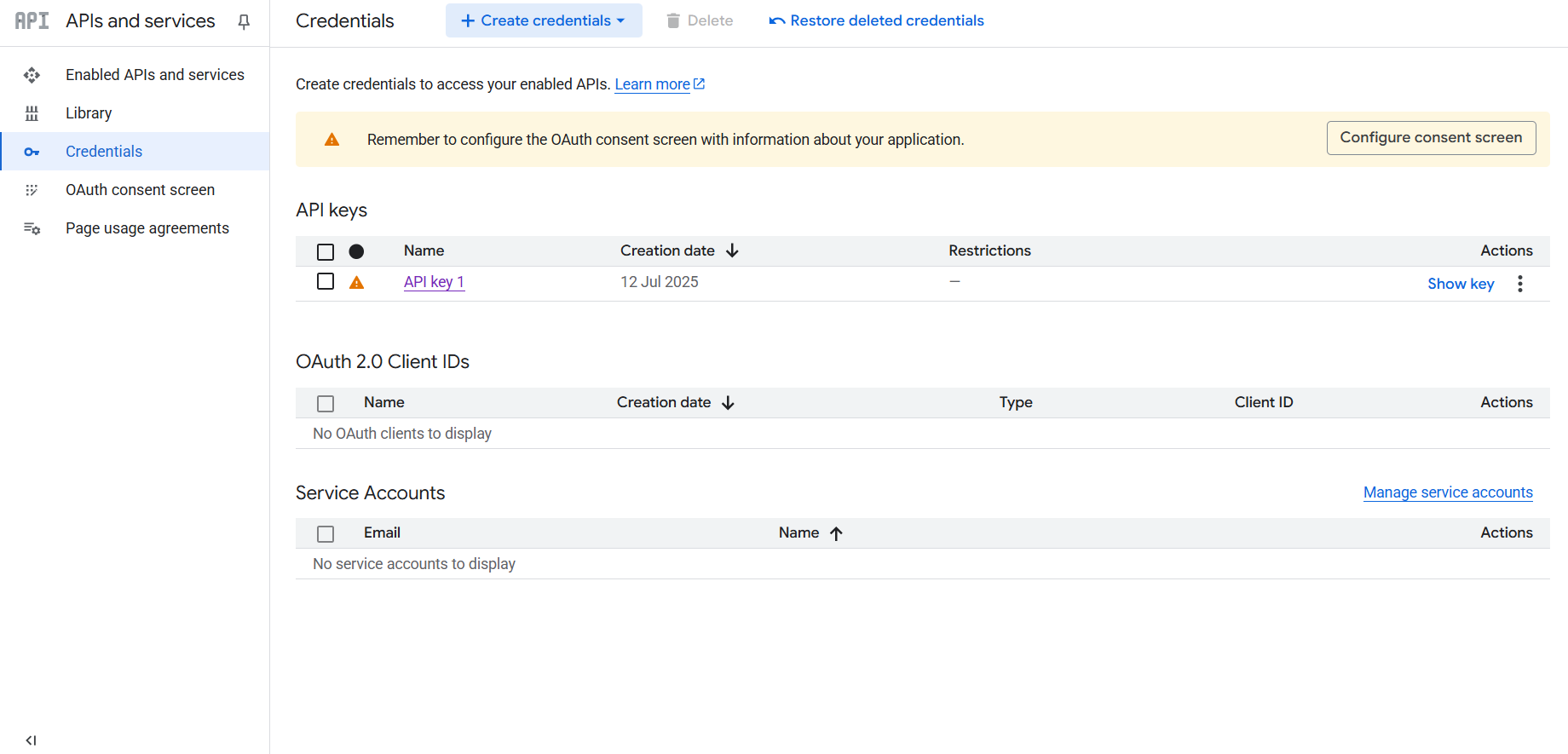
Task: Click Show key for API key 1
Action: (1461, 284)
